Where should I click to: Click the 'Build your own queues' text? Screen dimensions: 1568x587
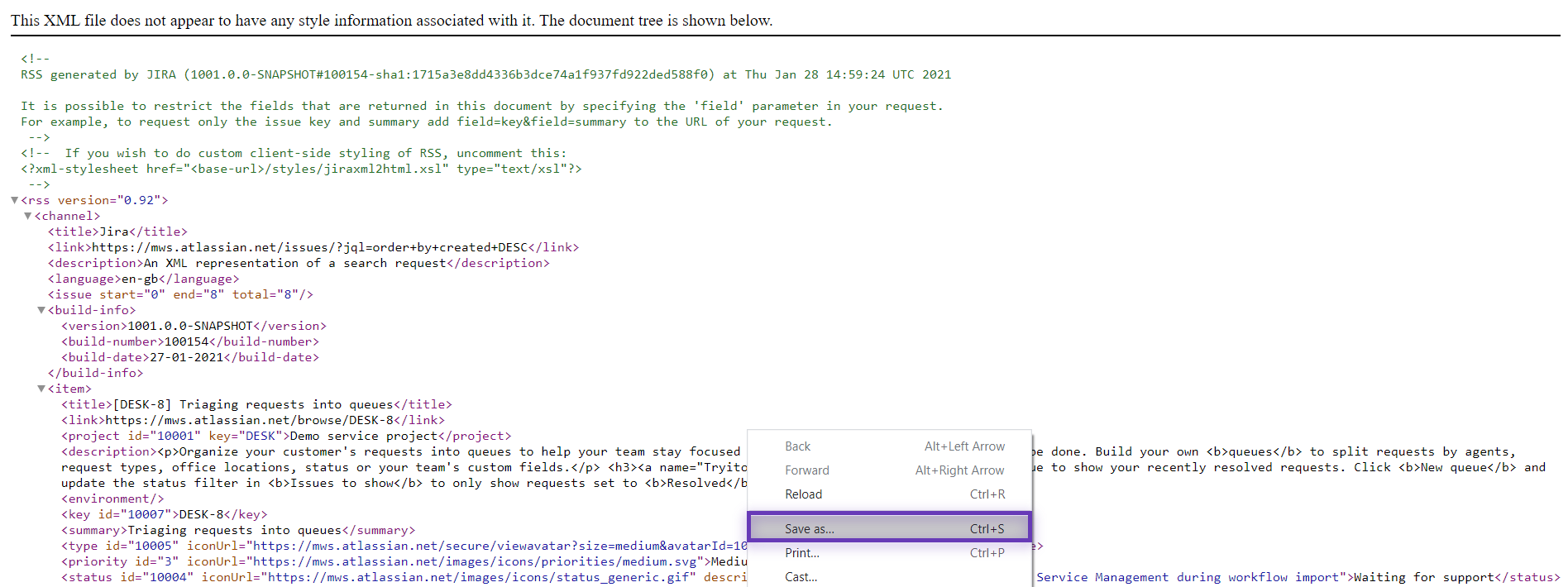pyautogui.click(x=1198, y=451)
